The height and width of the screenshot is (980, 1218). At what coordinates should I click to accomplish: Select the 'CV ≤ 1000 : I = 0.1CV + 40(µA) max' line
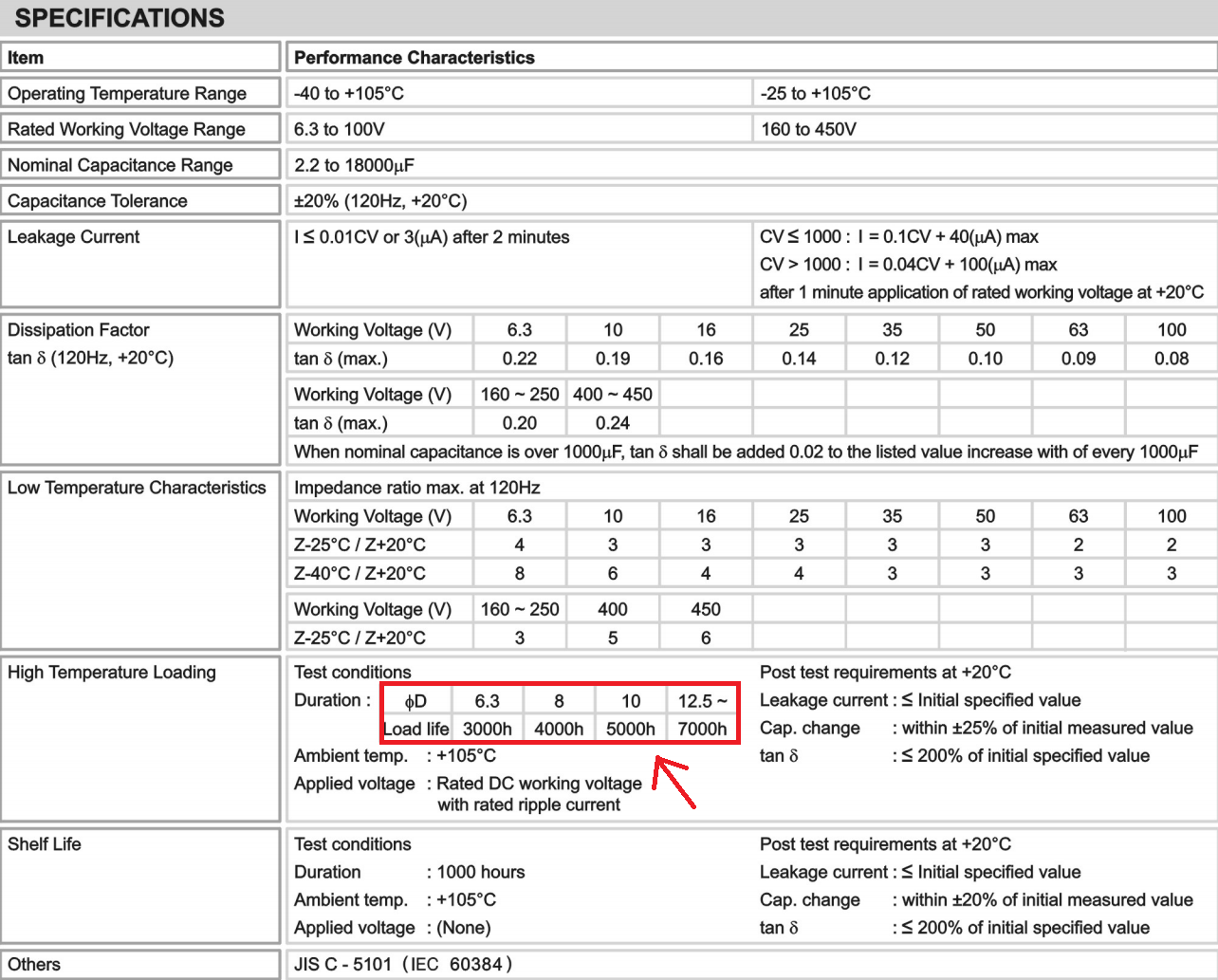pos(899,237)
